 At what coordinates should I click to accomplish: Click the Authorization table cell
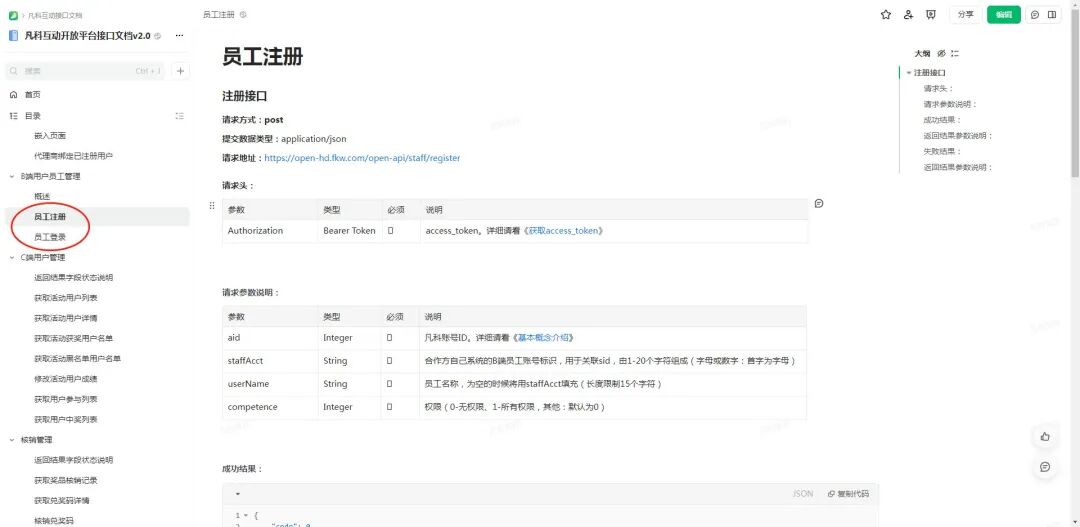(x=270, y=231)
